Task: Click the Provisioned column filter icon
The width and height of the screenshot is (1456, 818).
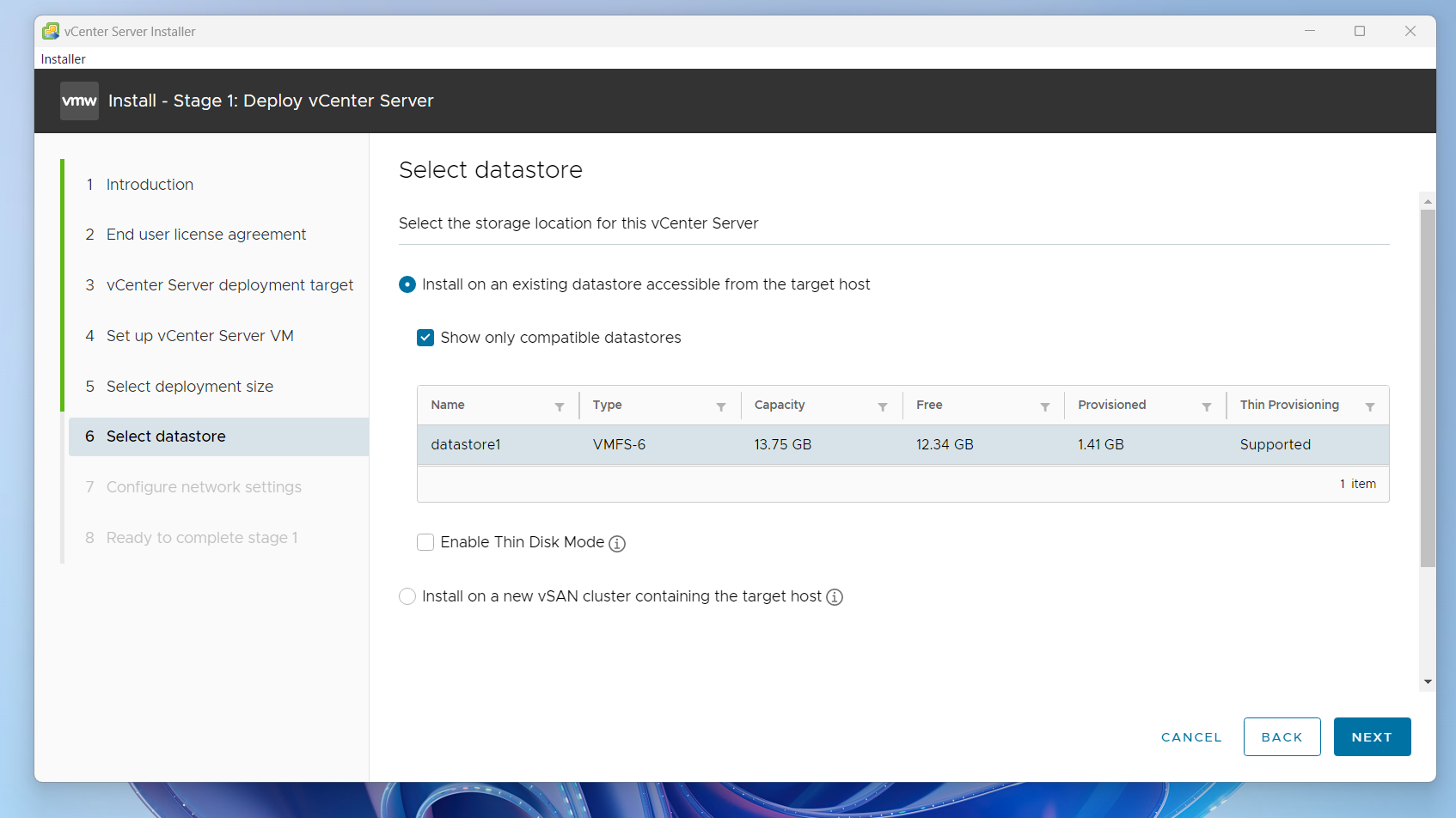Action: pos(1207,406)
